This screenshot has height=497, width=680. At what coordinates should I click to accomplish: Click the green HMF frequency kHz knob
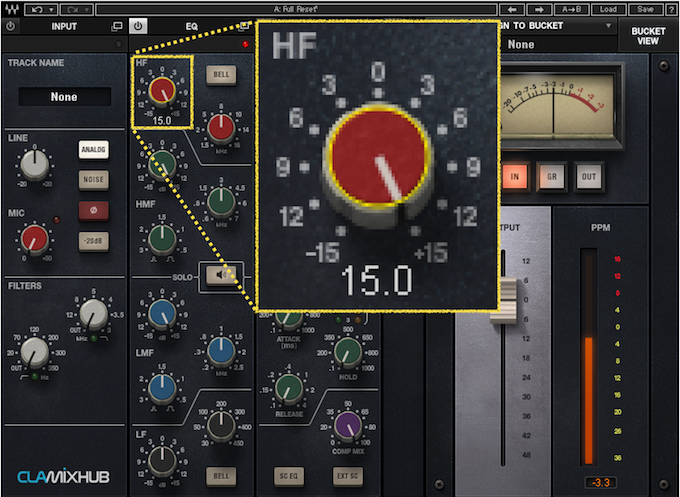[221, 202]
